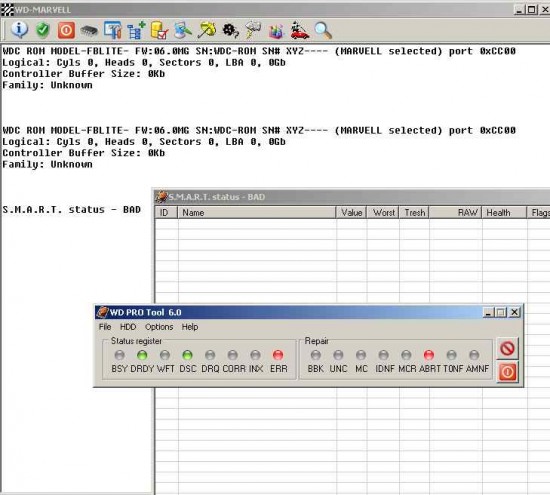
Task: Close the WD PRO Tool window
Action: [x=514, y=312]
